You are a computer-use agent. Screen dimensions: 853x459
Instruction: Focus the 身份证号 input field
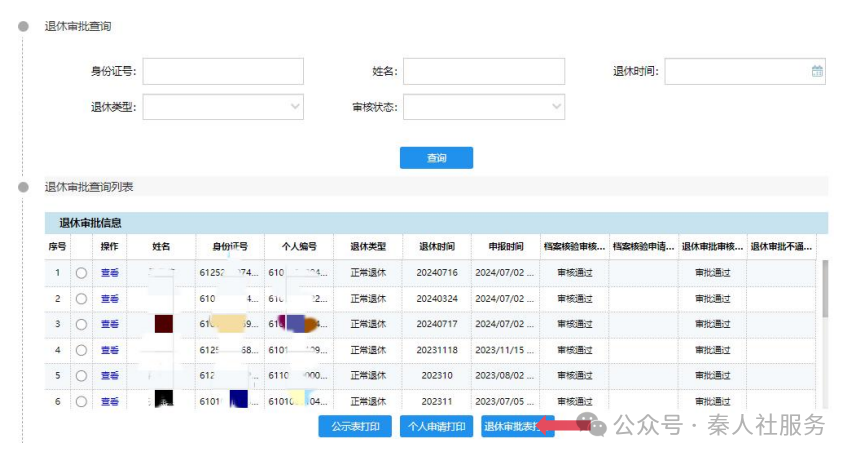(x=223, y=71)
